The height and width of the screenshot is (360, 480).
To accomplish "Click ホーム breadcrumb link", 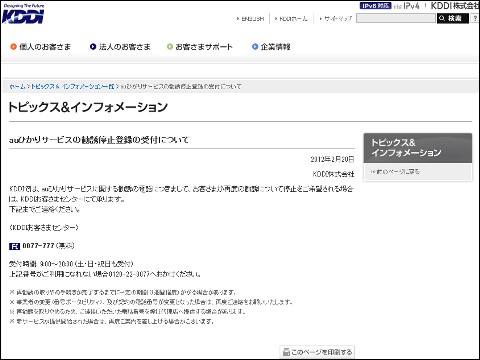I will tap(17, 87).
